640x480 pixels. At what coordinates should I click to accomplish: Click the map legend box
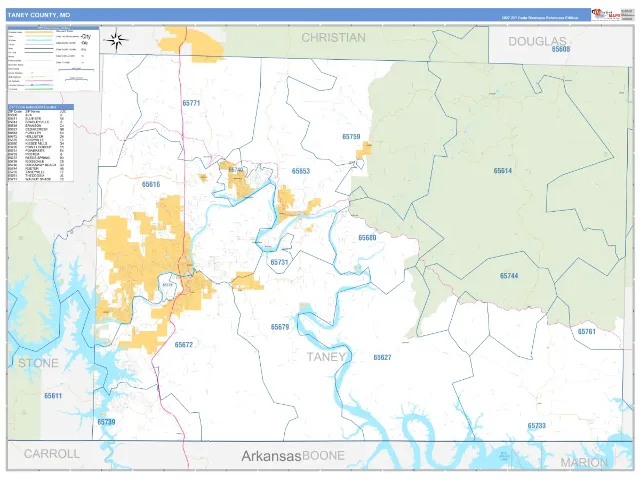pyautogui.click(x=53, y=59)
